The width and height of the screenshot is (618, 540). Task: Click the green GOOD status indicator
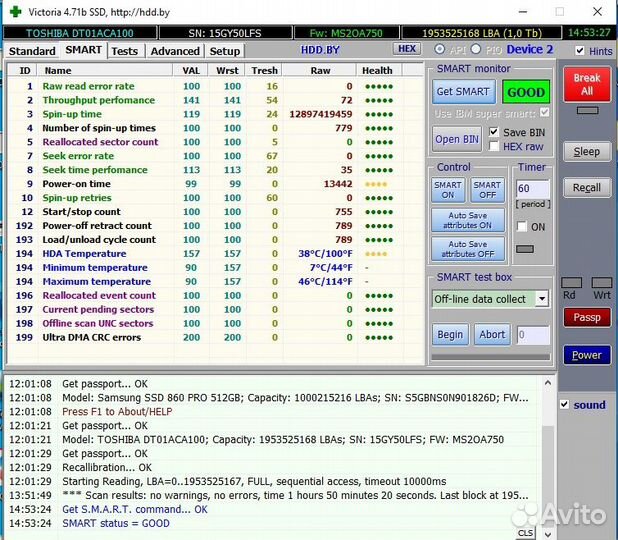pyautogui.click(x=525, y=91)
